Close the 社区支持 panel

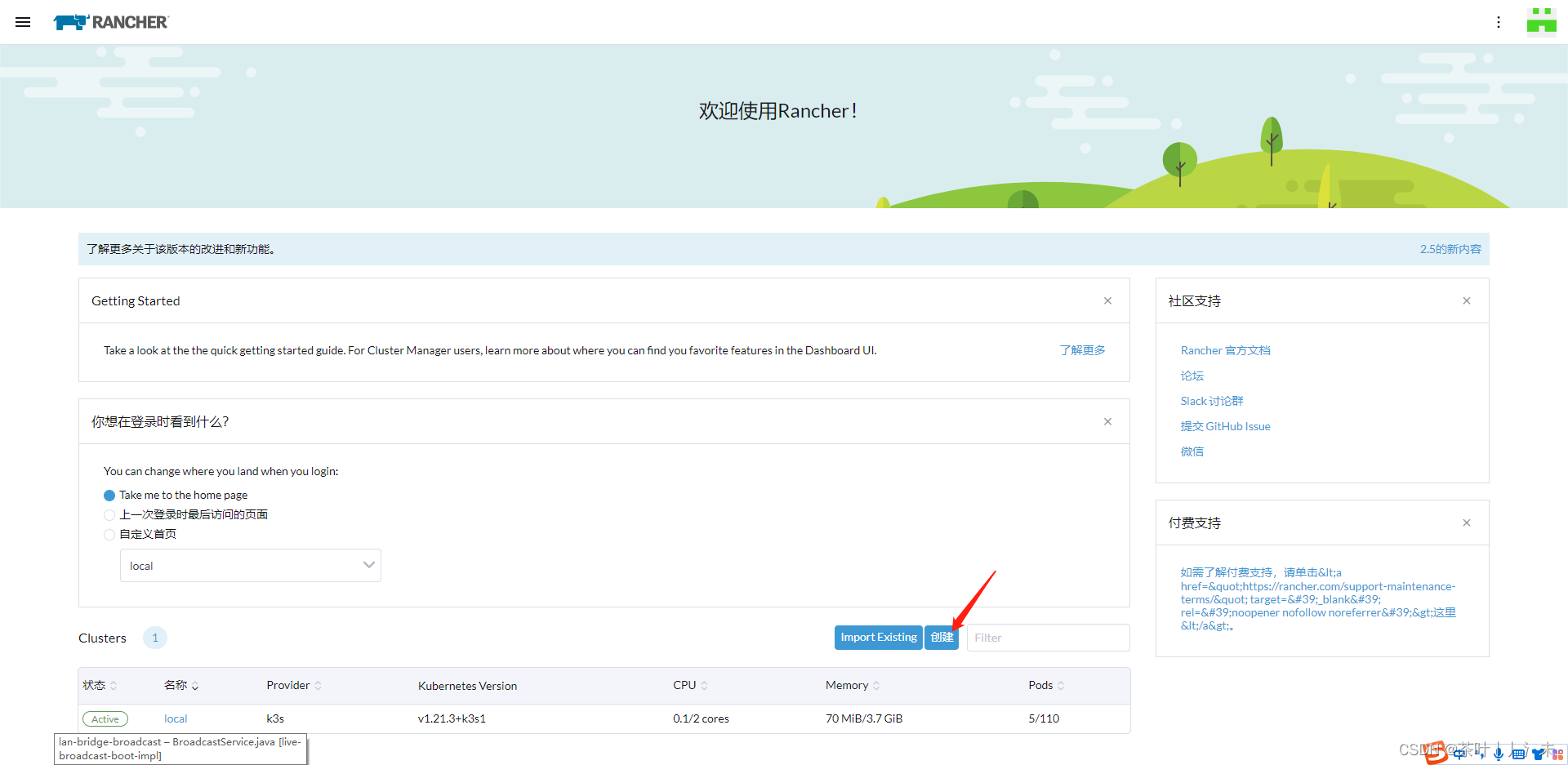[1467, 300]
